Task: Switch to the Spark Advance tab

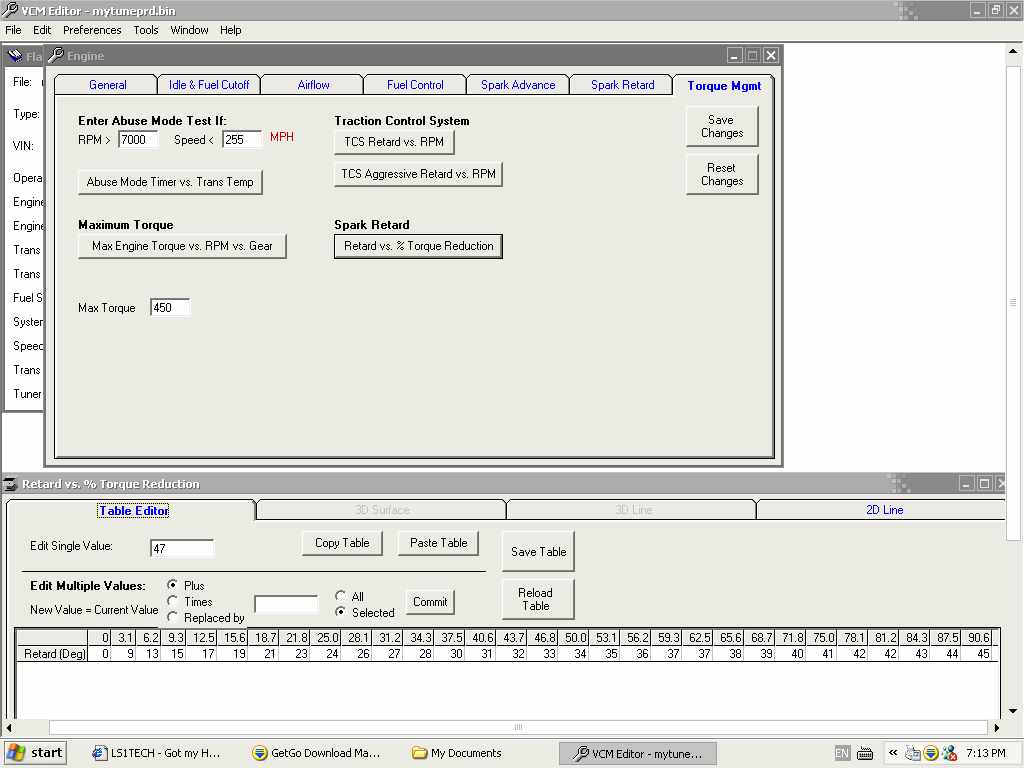Action: pos(518,85)
